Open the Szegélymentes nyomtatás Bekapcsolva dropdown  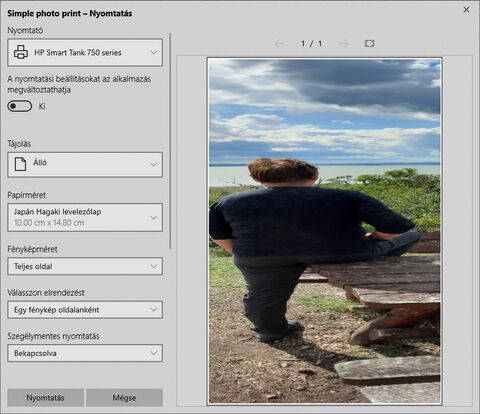(x=85, y=353)
